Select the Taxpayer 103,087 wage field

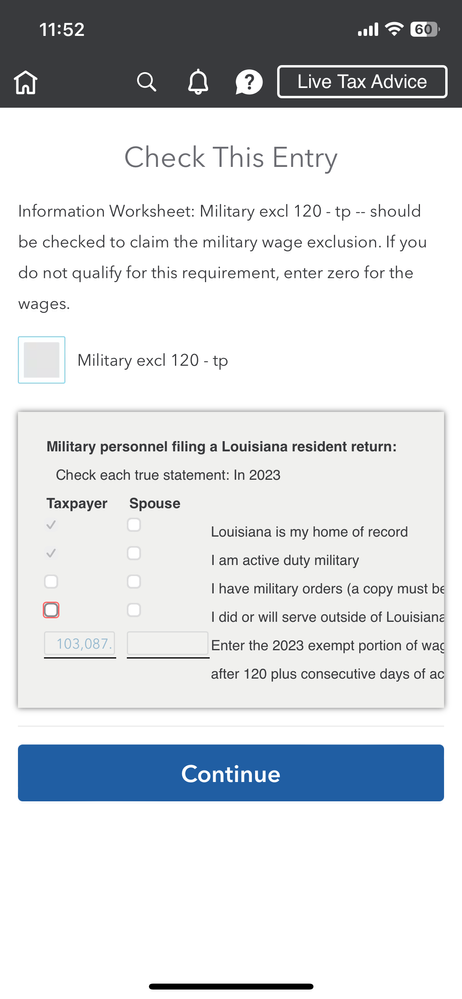coord(80,644)
